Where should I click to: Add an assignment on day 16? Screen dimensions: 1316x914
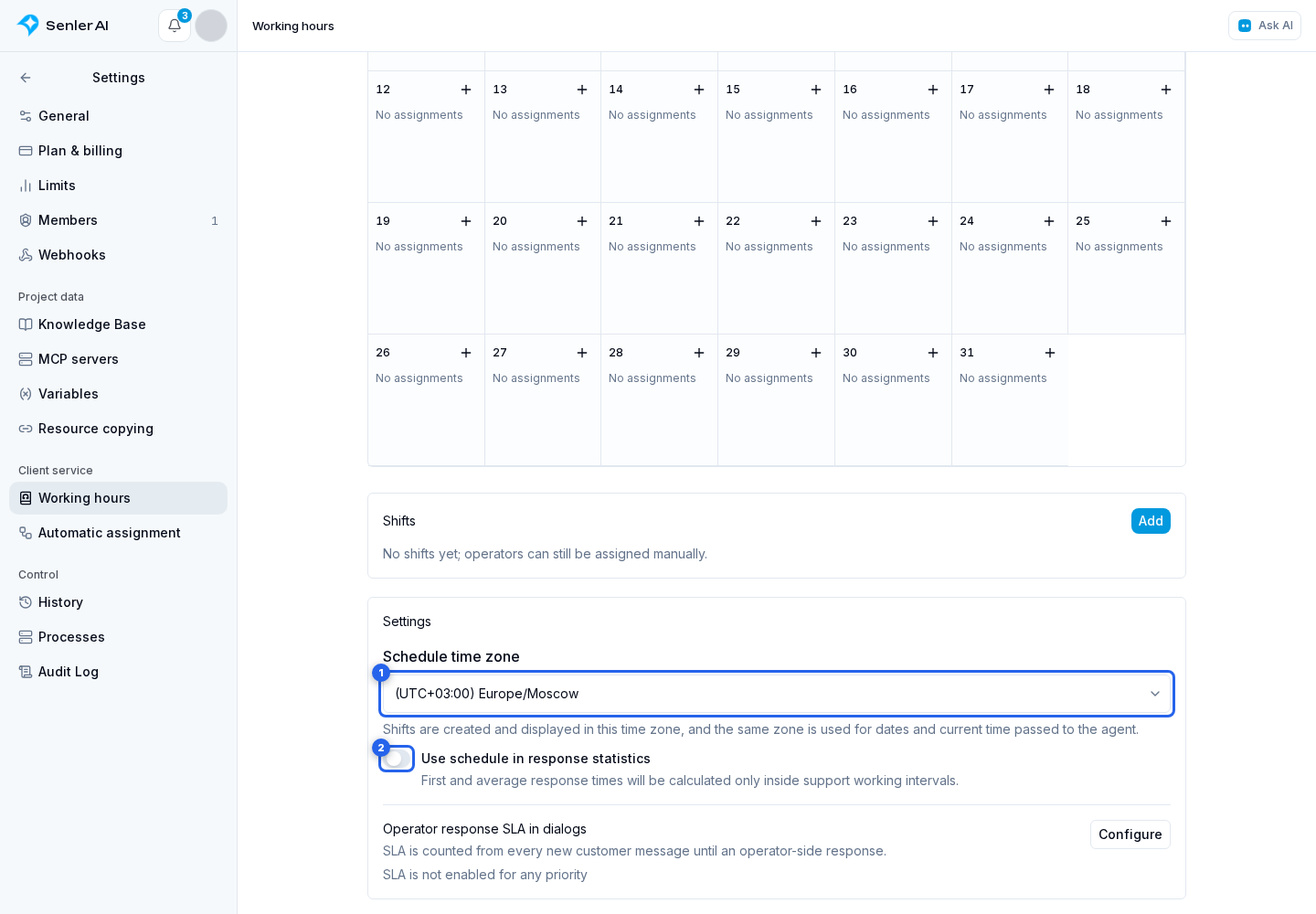click(x=933, y=90)
